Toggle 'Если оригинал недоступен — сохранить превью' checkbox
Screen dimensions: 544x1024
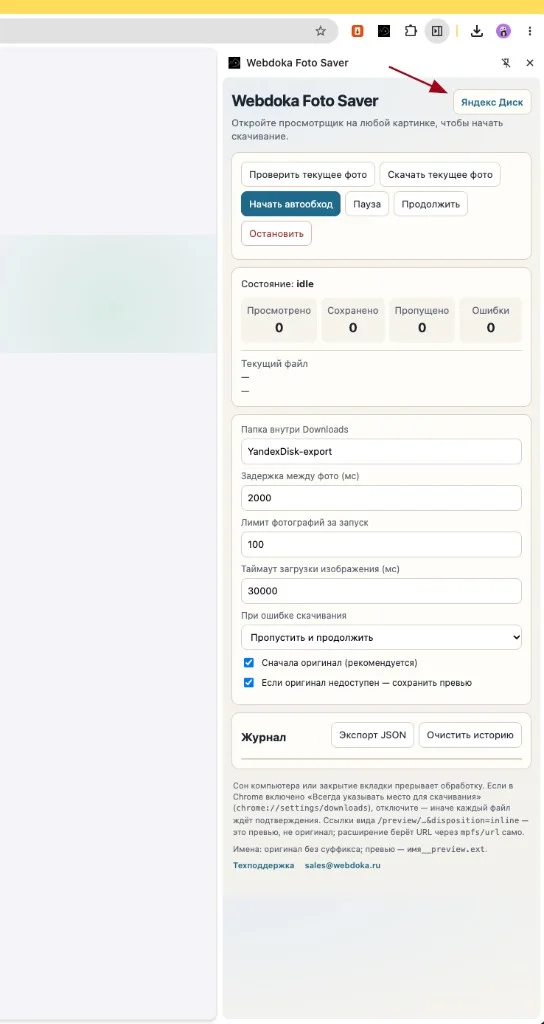(249, 682)
